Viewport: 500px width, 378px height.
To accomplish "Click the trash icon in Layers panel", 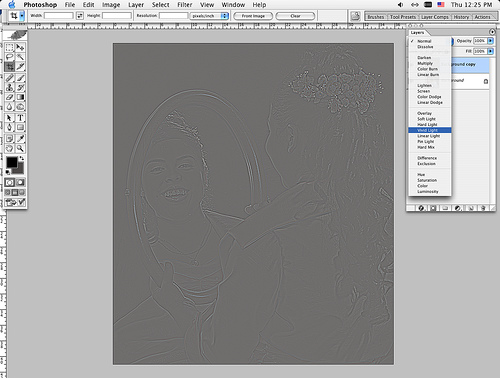I will click(483, 208).
